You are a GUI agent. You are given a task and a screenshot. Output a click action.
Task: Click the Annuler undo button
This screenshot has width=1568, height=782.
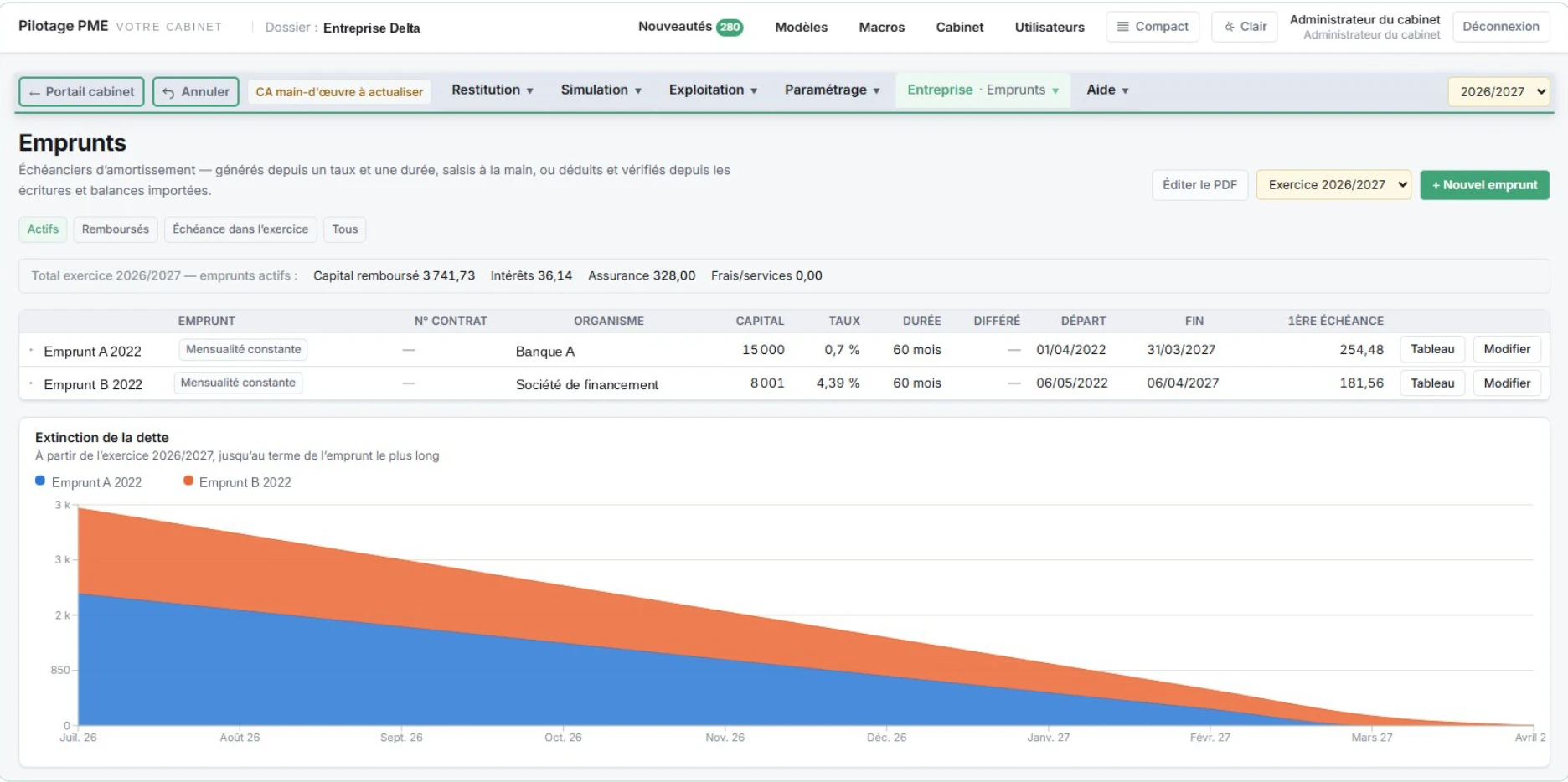coord(196,92)
